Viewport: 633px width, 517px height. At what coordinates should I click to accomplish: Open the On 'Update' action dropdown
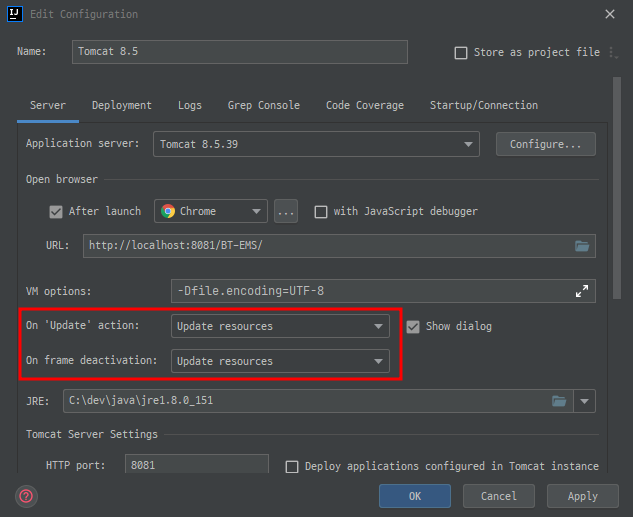tap(280, 326)
